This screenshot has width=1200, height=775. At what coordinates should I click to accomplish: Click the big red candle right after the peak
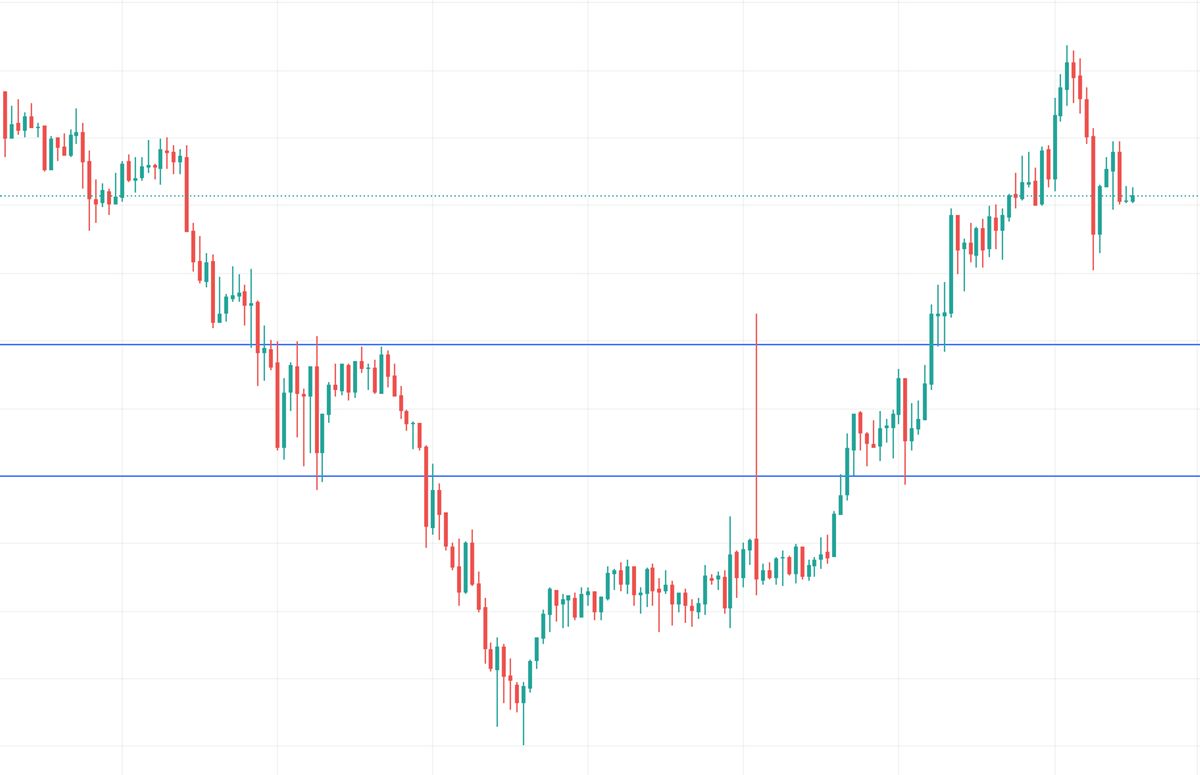[1093, 185]
